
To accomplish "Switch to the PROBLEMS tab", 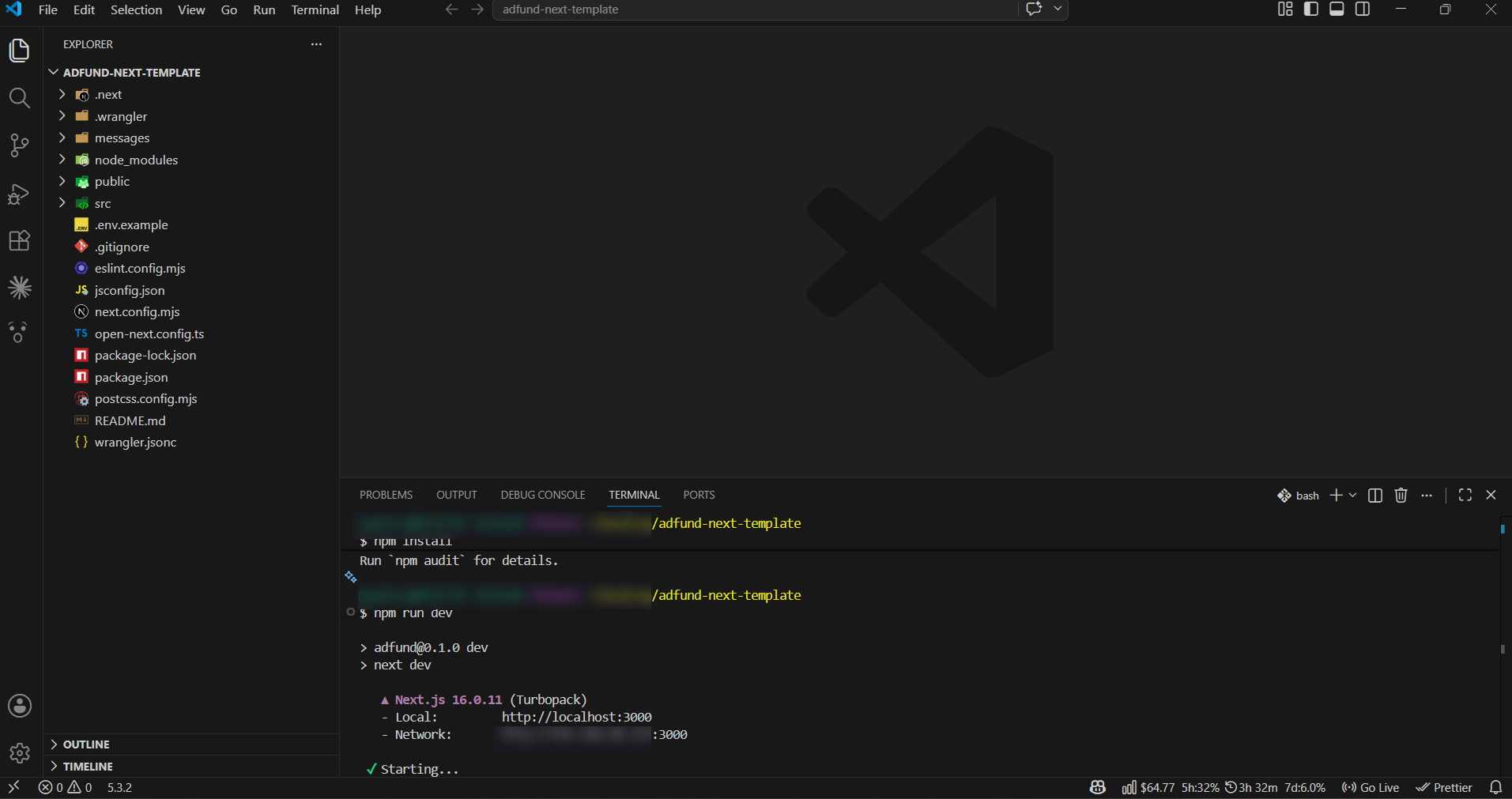I will point(386,495).
